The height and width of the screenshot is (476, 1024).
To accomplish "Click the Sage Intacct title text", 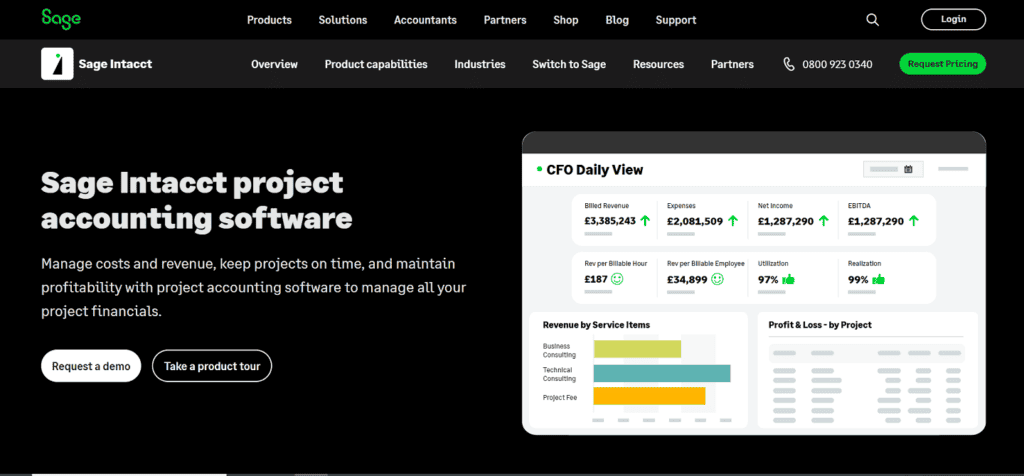I will (115, 64).
